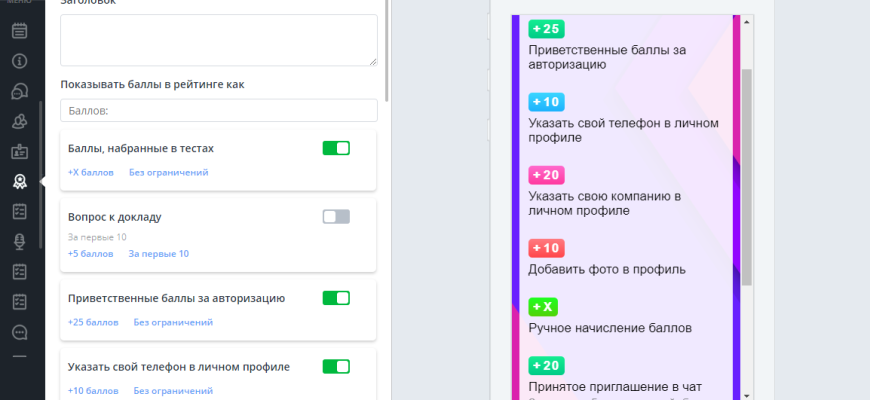Focus the 'Заголовок' text area
The width and height of the screenshot is (870, 400).
[x=218, y=40]
